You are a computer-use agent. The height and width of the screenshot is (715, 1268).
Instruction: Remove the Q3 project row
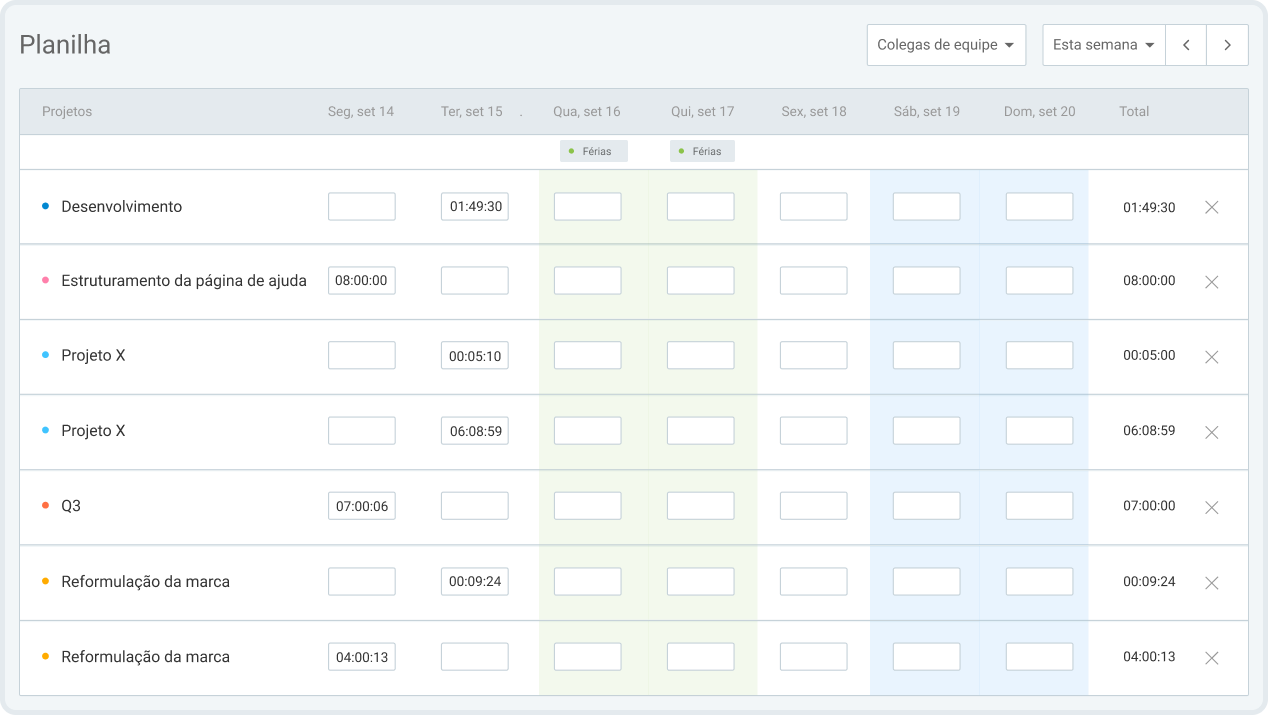pos(1211,507)
